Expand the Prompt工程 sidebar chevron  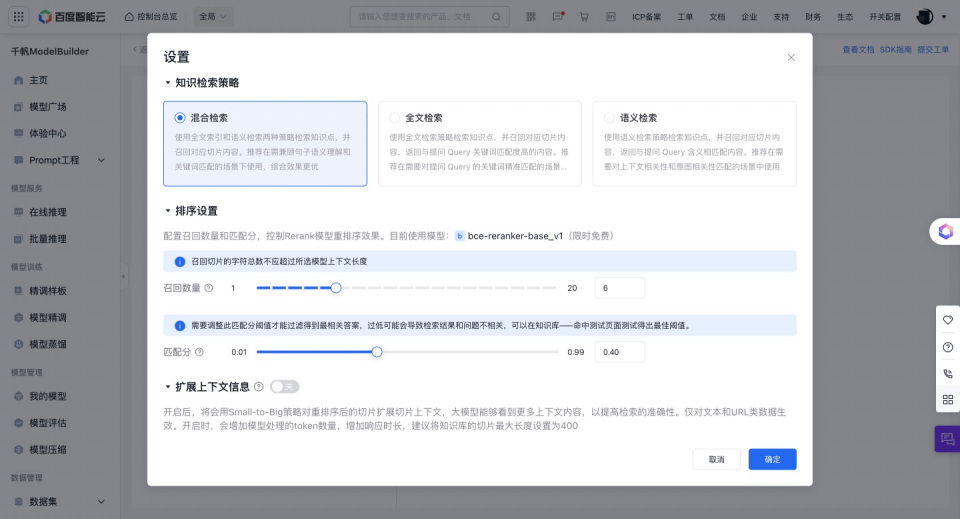tap(102, 160)
